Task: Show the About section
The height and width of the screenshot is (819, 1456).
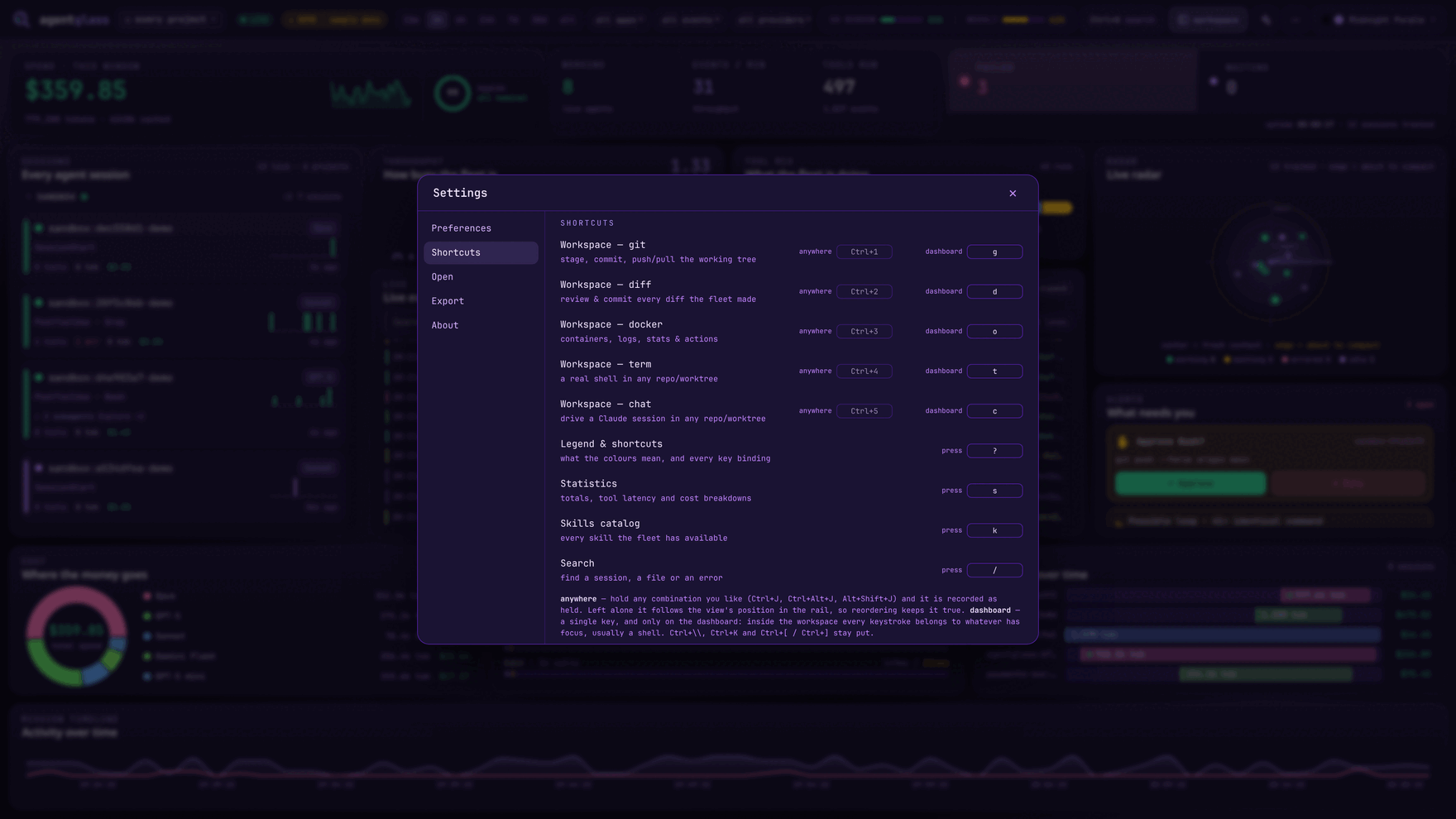Action: click(481, 325)
